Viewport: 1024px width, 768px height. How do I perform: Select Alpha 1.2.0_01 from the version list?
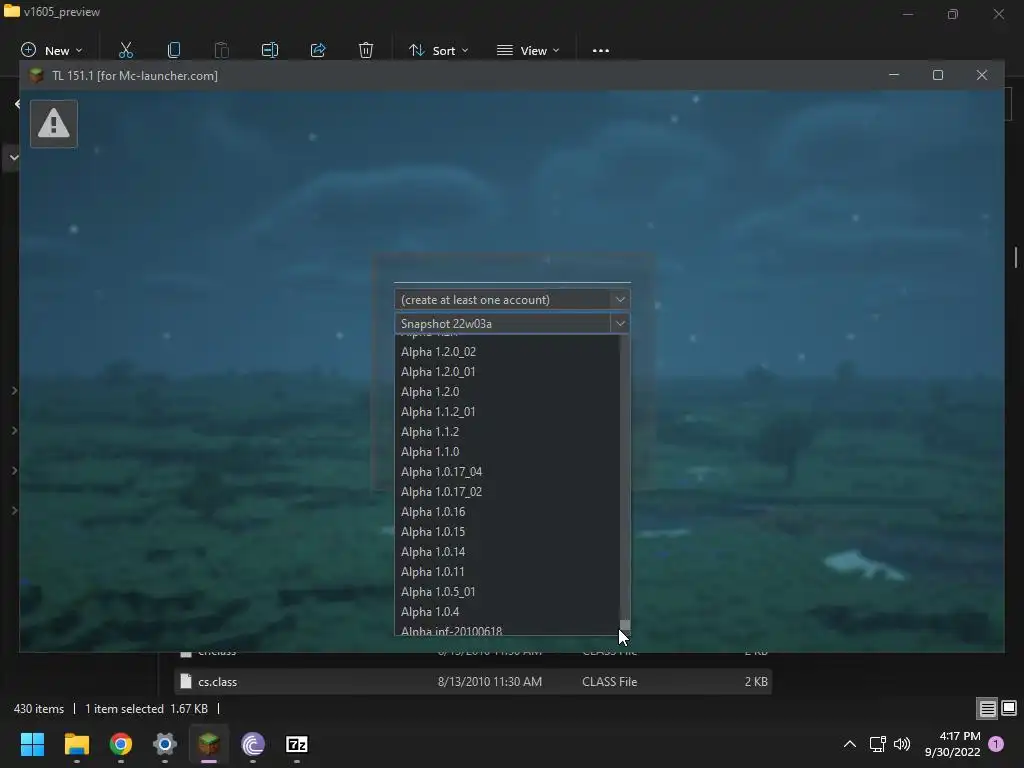(x=507, y=372)
